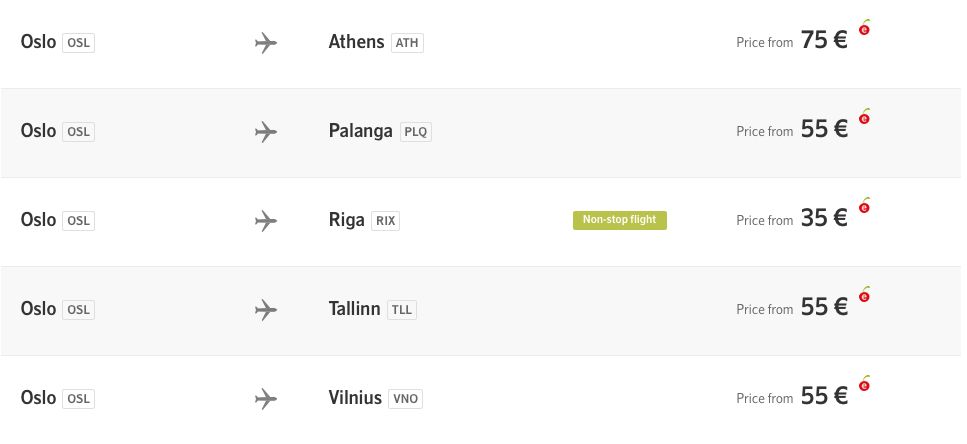Click the ATH airport code tag
Screen dimensions: 967x444
(407, 43)
